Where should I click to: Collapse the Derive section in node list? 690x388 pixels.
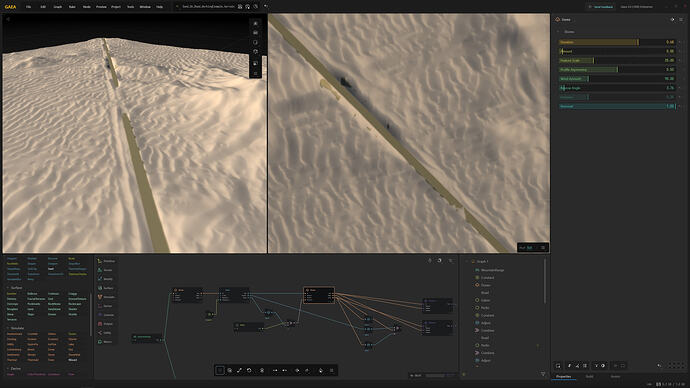(x=7, y=369)
